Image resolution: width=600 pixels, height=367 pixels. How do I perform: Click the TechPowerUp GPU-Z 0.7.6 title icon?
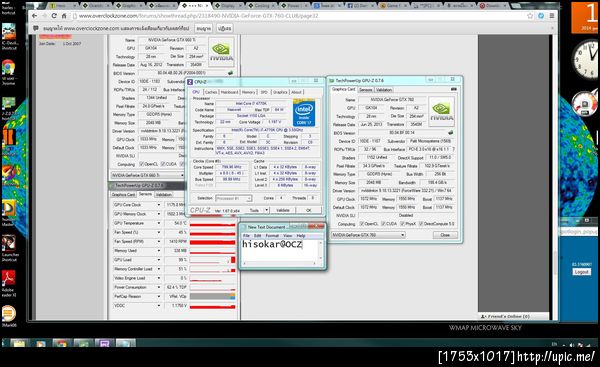[x=332, y=81]
